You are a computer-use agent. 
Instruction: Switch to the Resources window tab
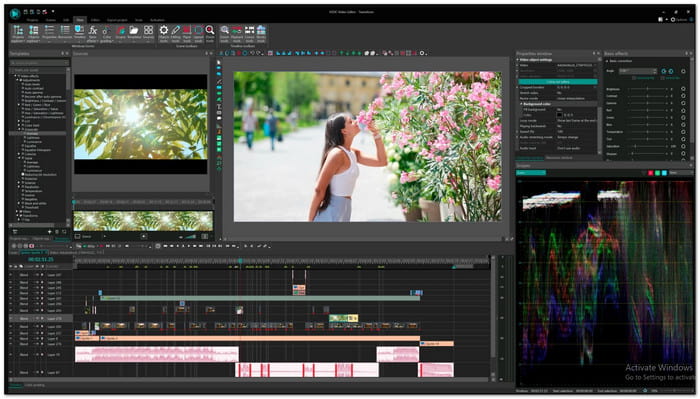559,158
